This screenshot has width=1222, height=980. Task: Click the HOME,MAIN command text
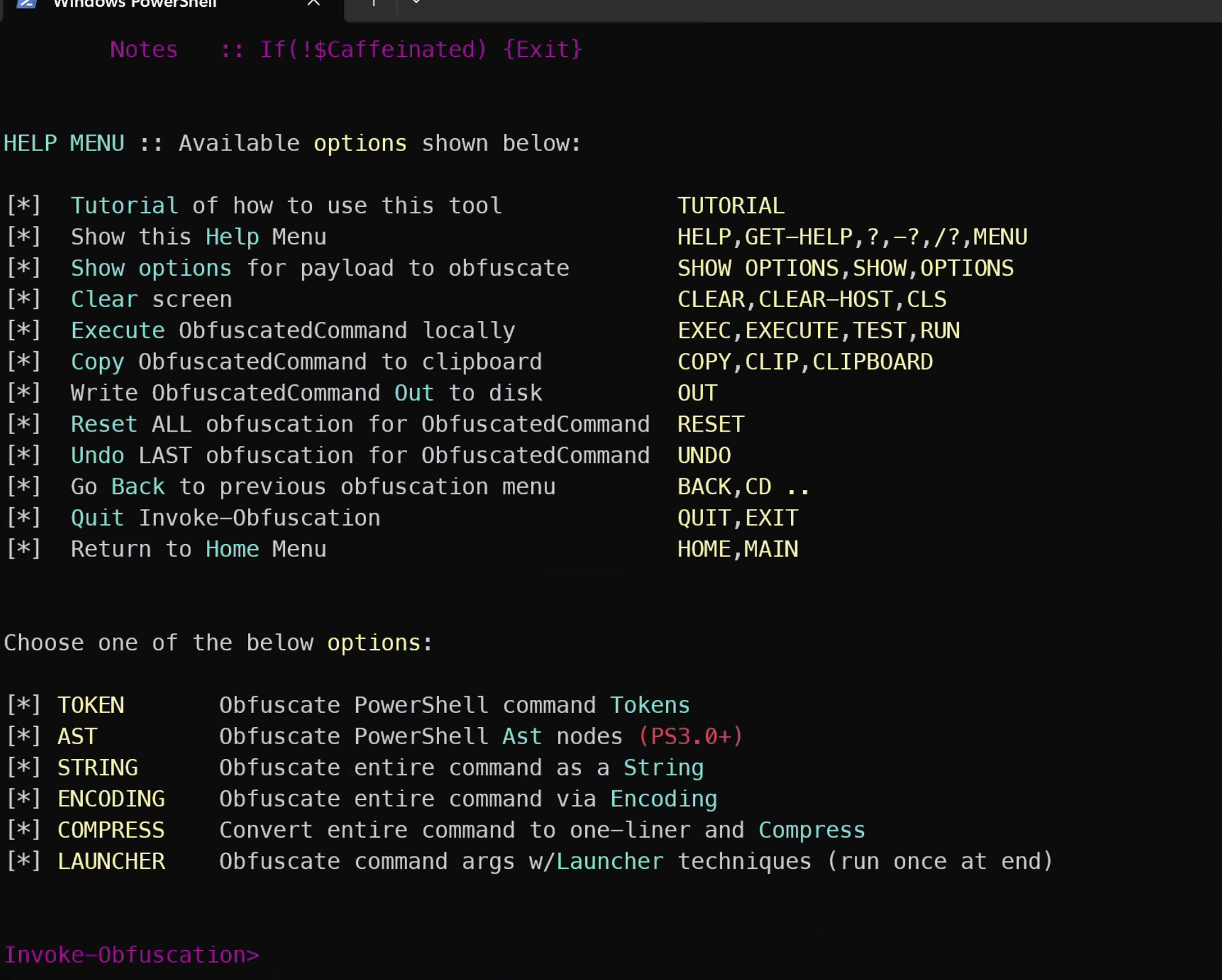[737, 549]
